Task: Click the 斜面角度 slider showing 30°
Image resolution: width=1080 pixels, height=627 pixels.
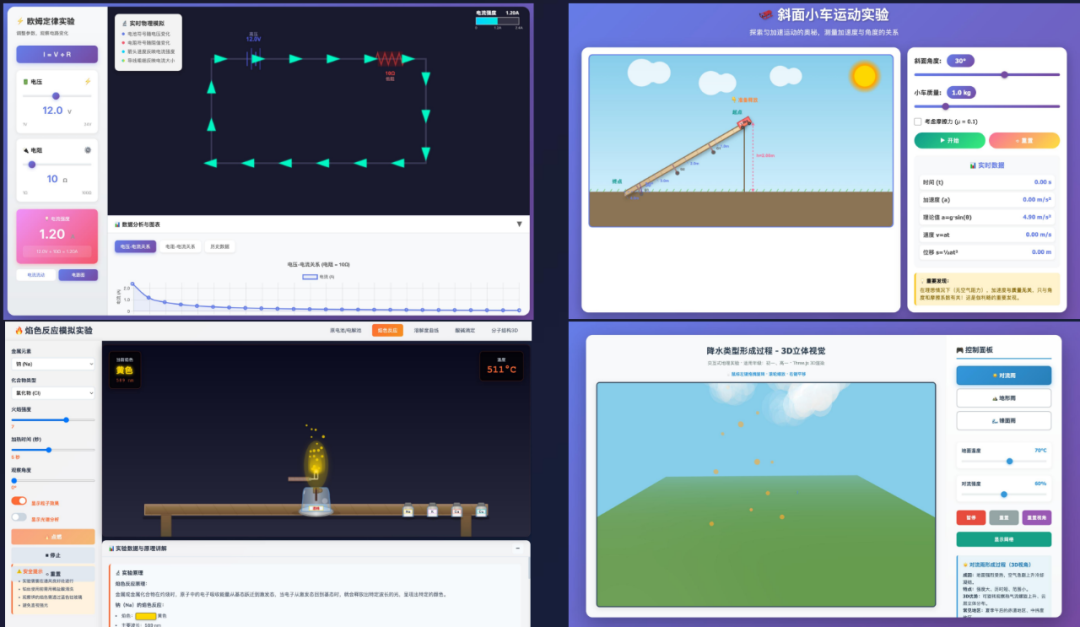Action: [986, 74]
